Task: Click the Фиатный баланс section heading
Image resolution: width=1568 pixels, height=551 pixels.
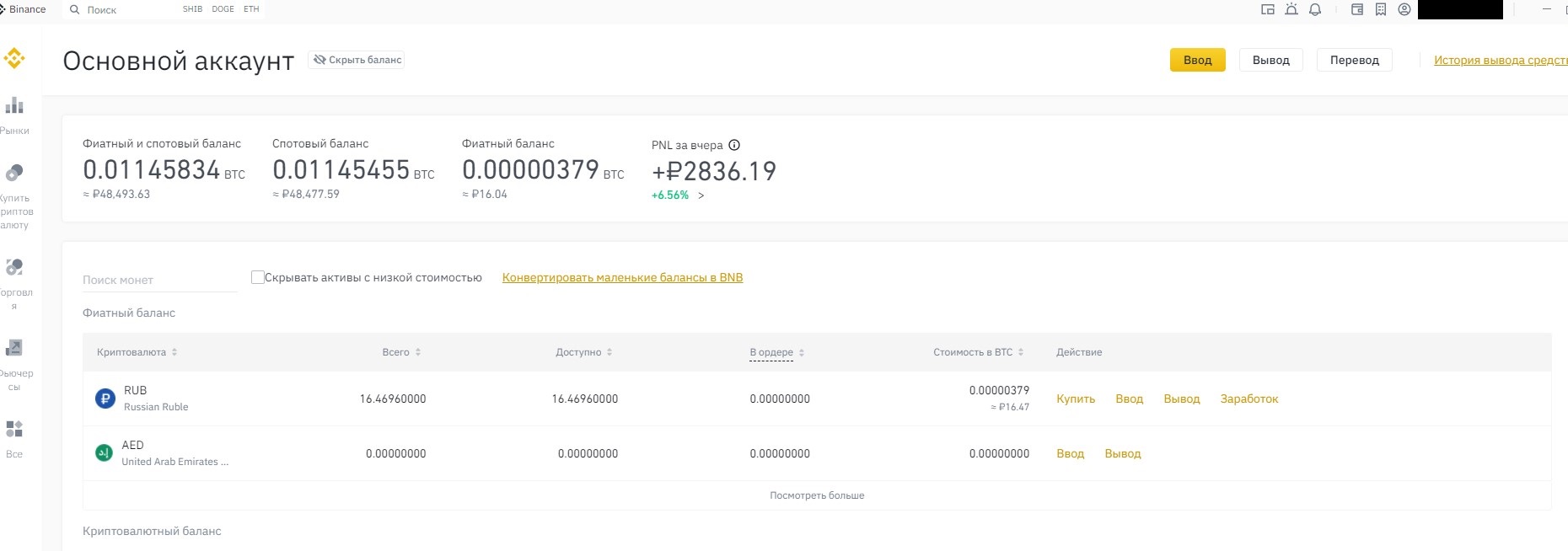Action: tap(129, 313)
